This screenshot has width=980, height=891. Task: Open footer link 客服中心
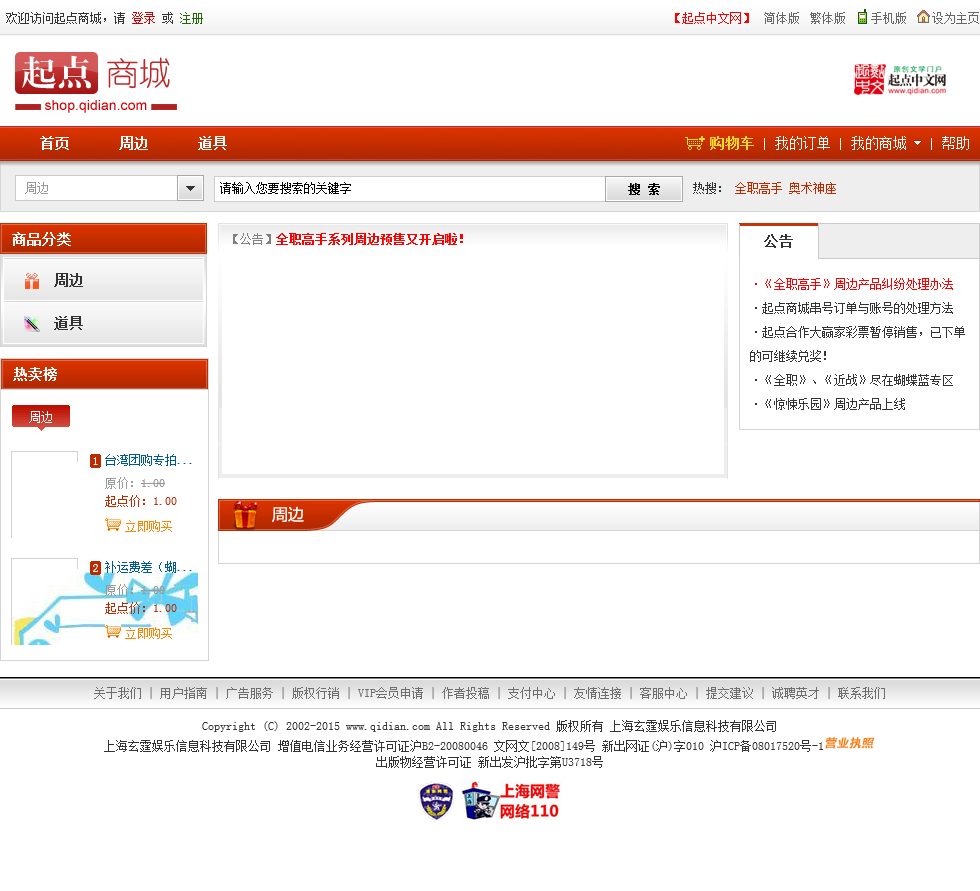(x=663, y=693)
